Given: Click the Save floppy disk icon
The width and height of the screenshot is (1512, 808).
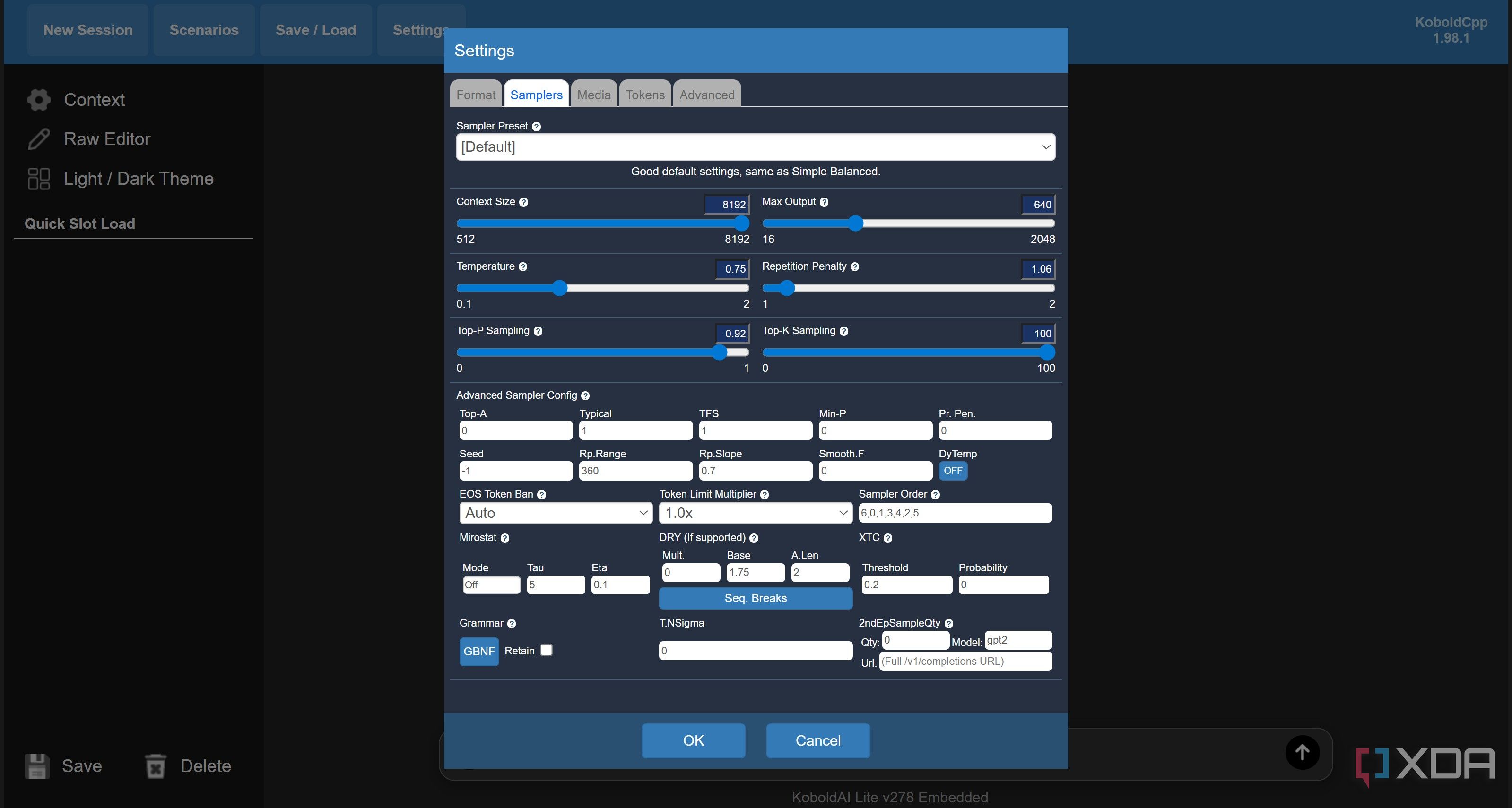Looking at the screenshot, I should pos(36,766).
